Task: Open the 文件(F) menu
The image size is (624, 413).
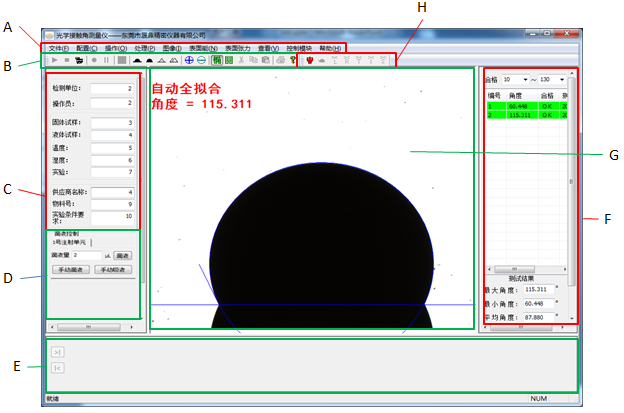Action: coord(58,48)
